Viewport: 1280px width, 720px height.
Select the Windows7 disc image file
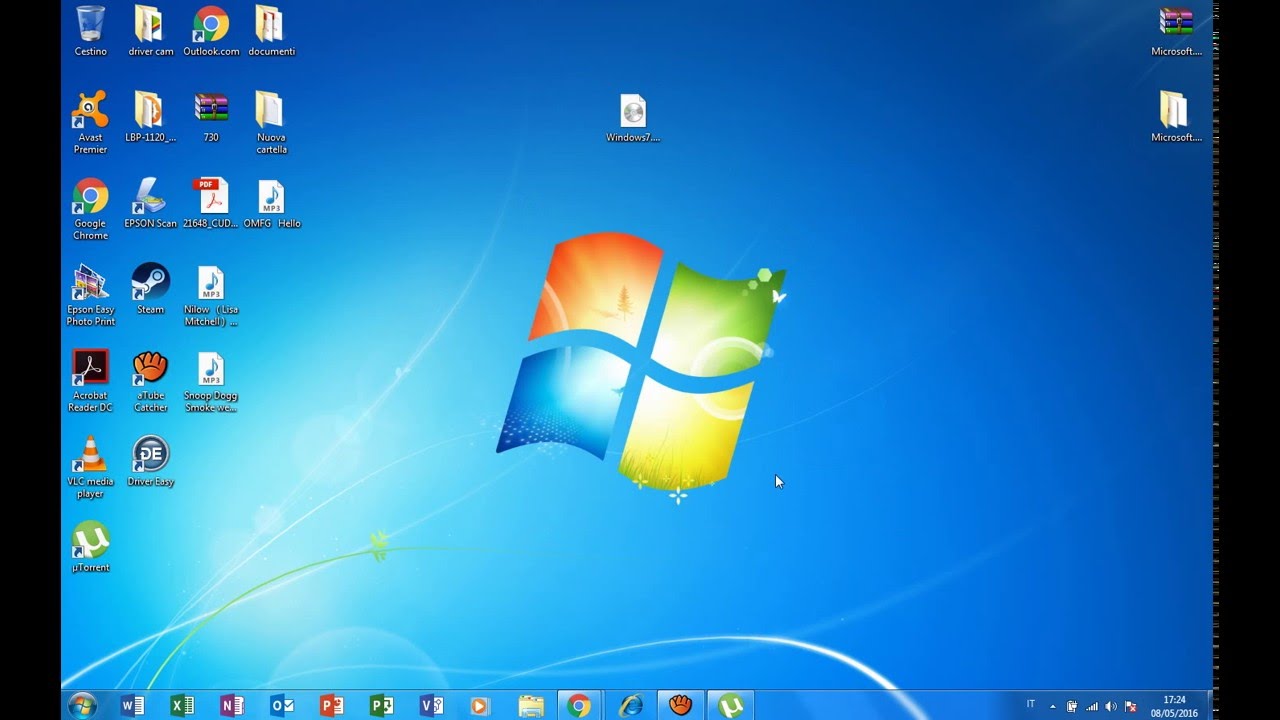633,117
